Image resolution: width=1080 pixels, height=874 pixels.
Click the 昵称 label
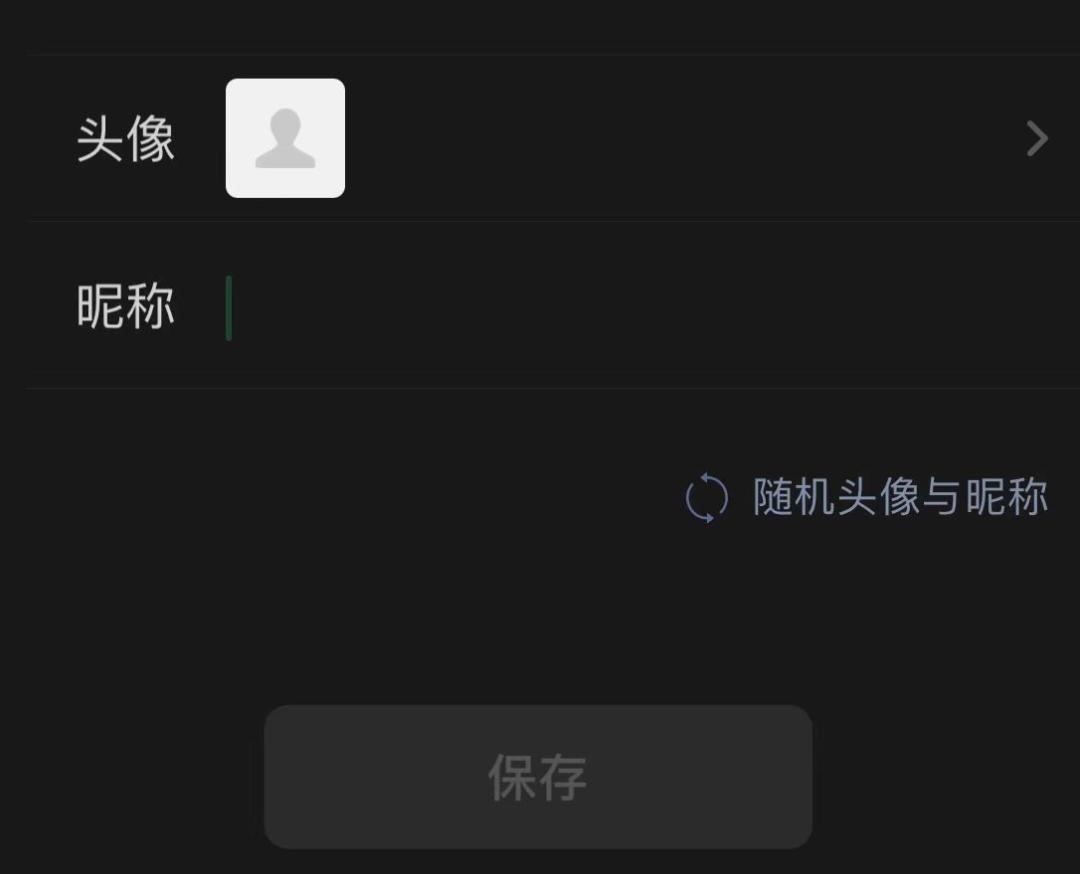click(125, 306)
